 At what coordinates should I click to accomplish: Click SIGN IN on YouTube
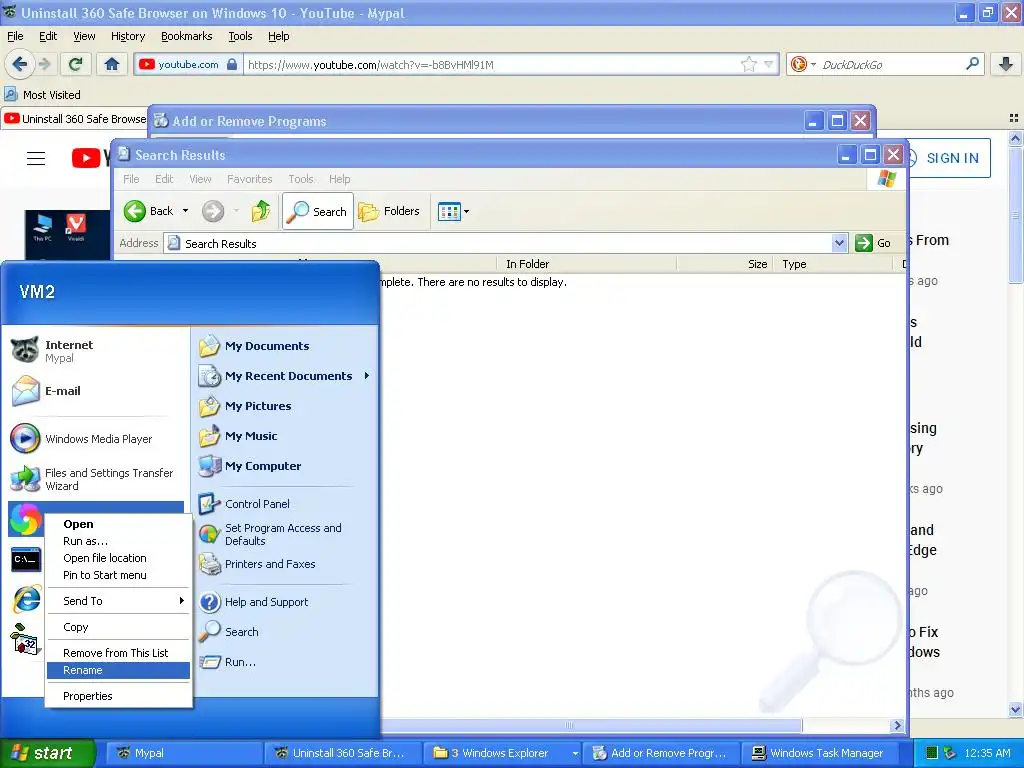[952, 158]
